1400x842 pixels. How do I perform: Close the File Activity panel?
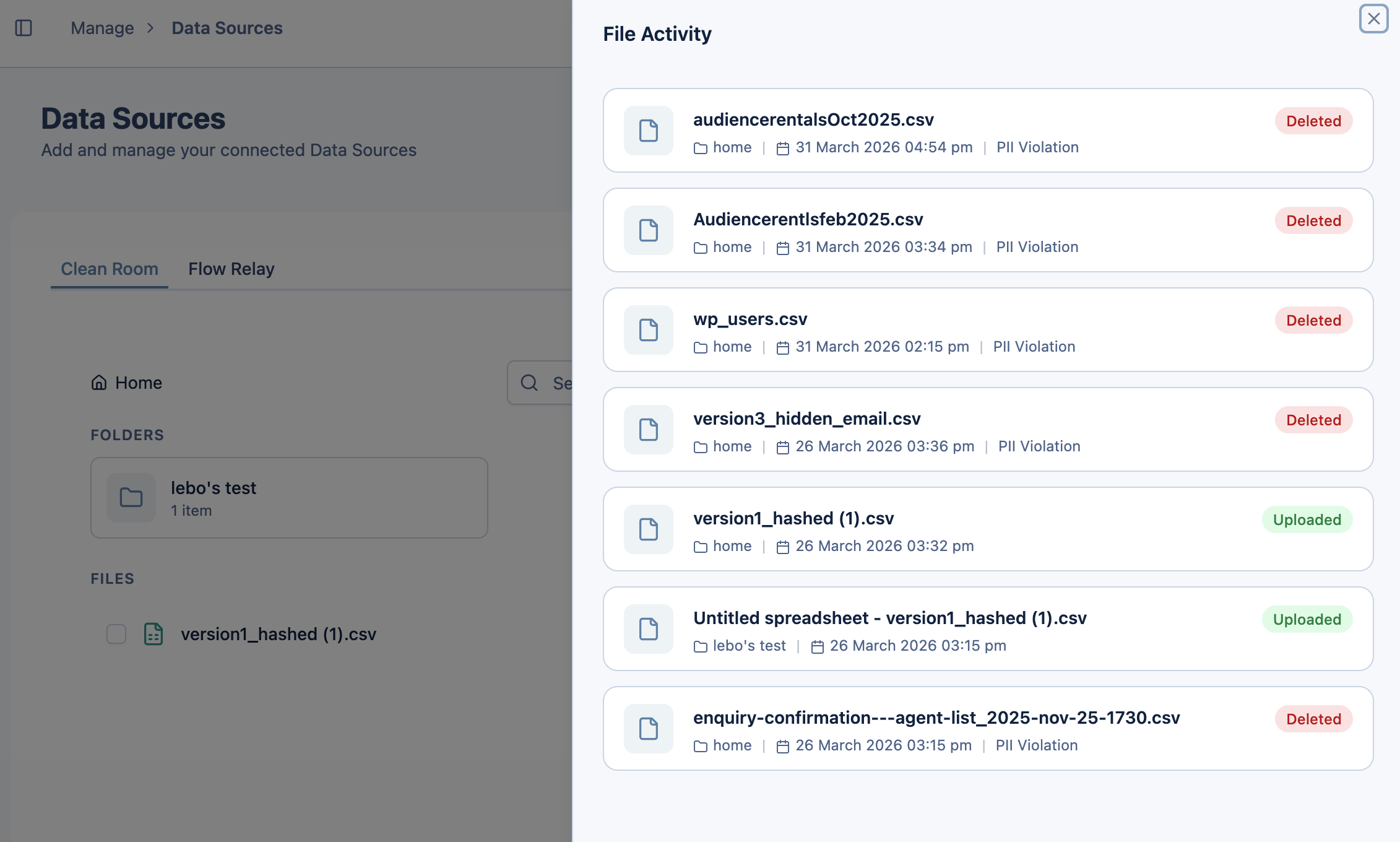1373,19
